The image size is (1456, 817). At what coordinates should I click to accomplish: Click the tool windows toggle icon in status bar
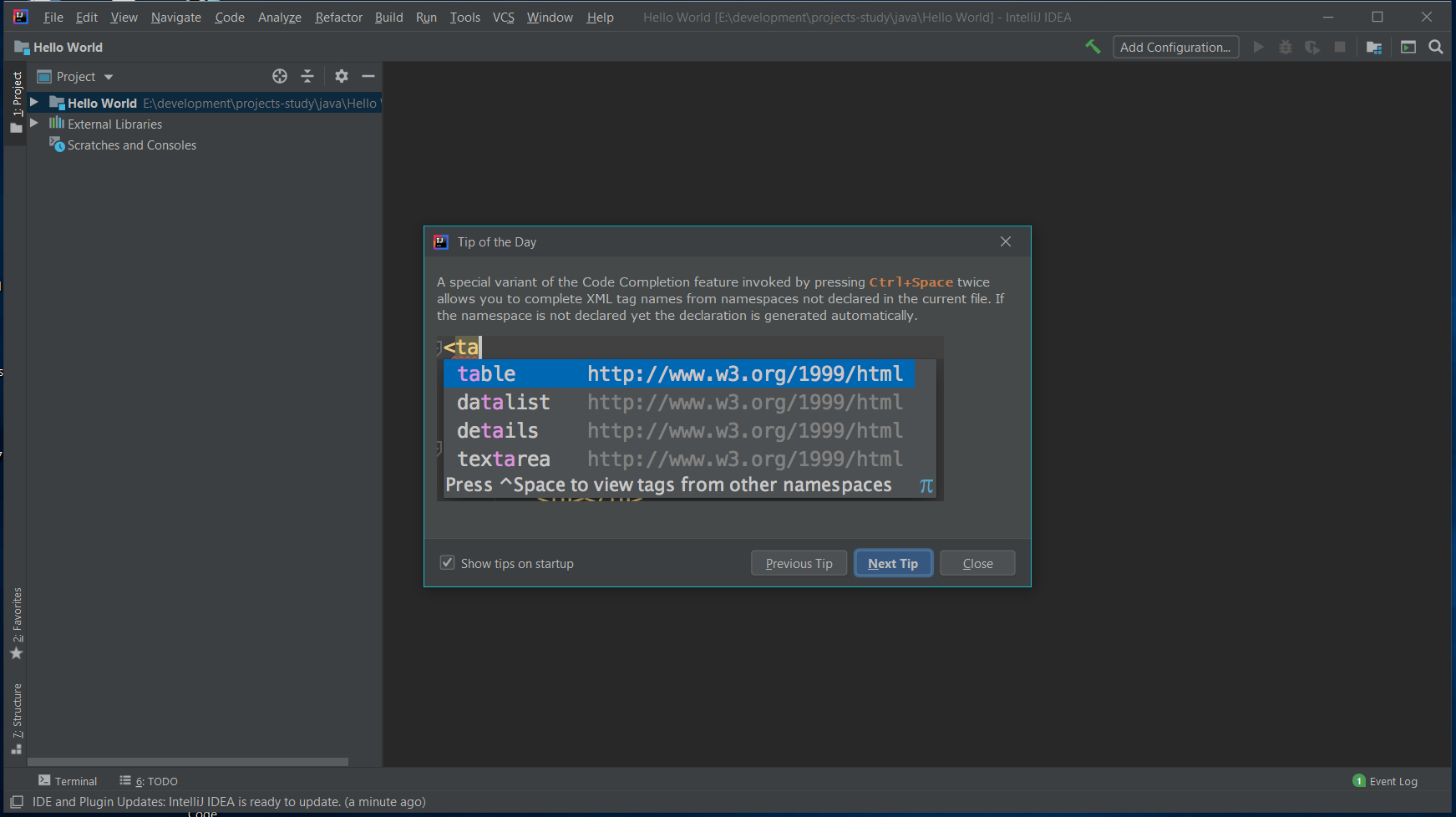click(x=17, y=802)
